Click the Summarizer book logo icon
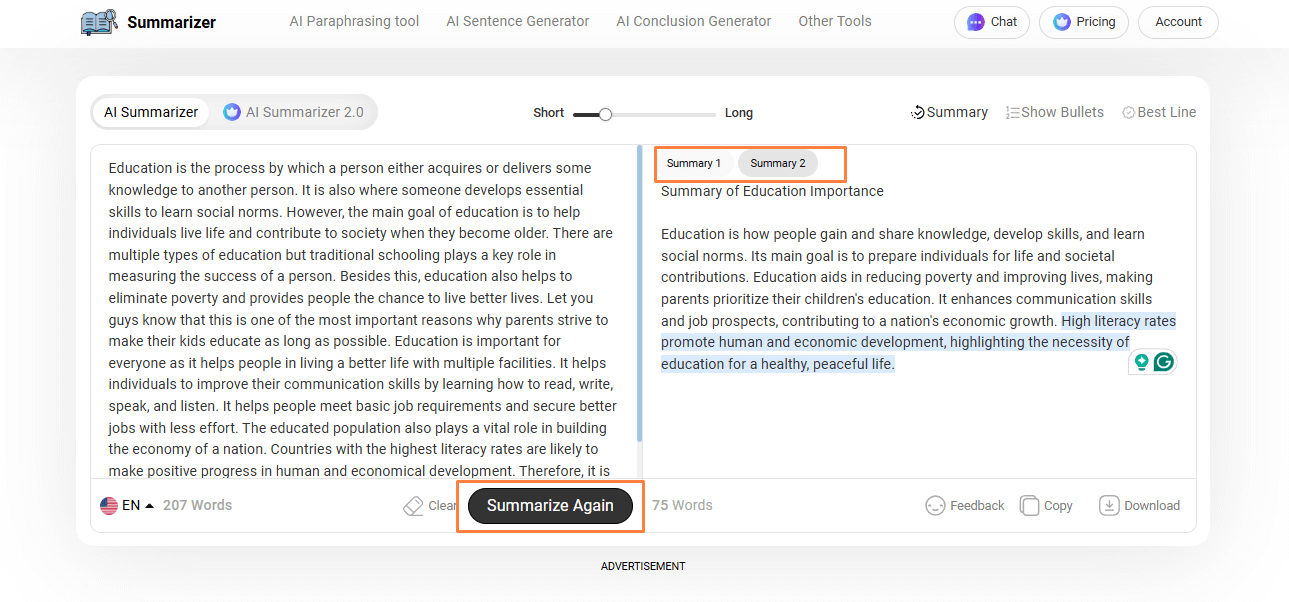The width and height of the screenshot is (1289, 602). pos(99,22)
